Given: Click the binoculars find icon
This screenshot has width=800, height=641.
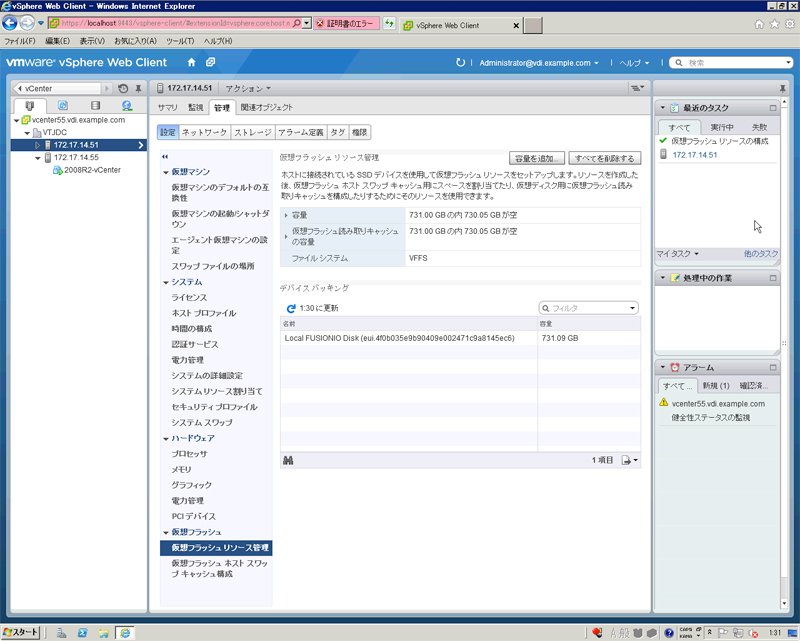Looking at the screenshot, I should (288, 460).
